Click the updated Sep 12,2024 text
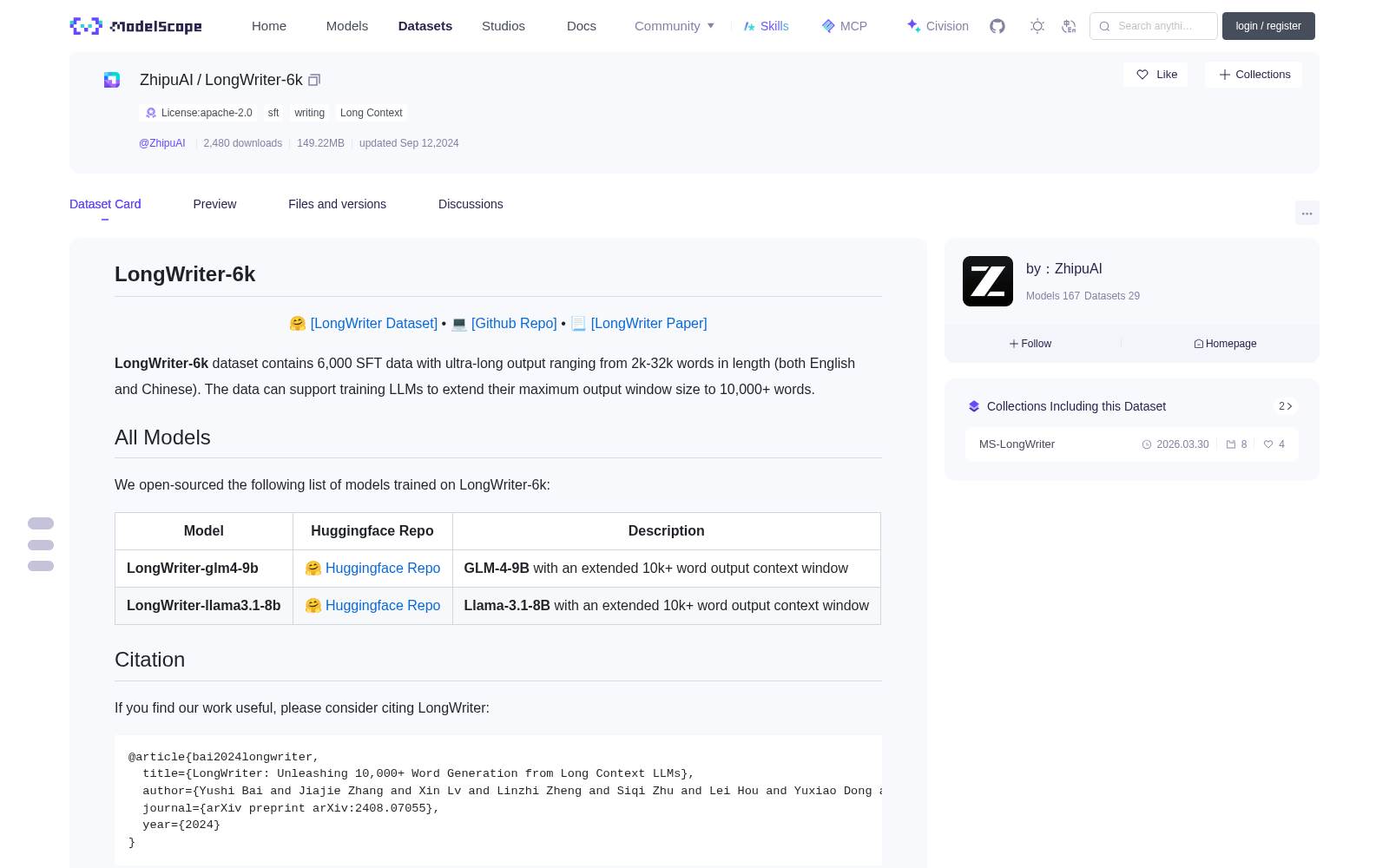 [x=409, y=143]
